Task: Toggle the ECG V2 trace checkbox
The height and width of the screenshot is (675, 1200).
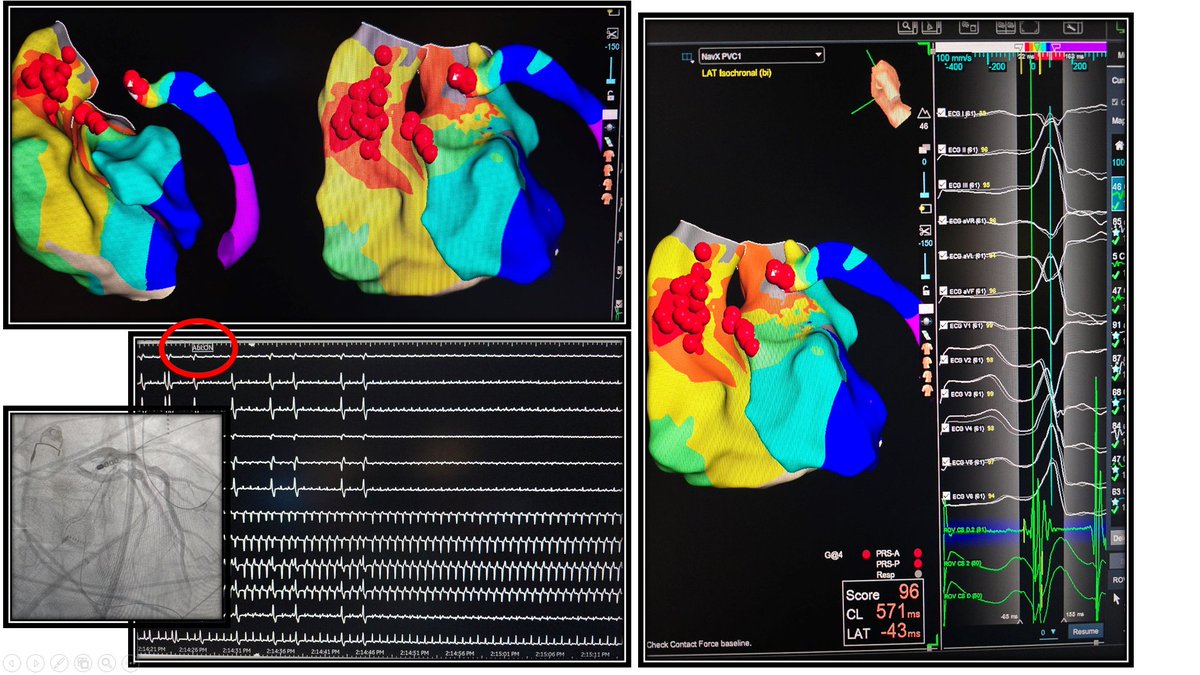Action: coord(943,359)
